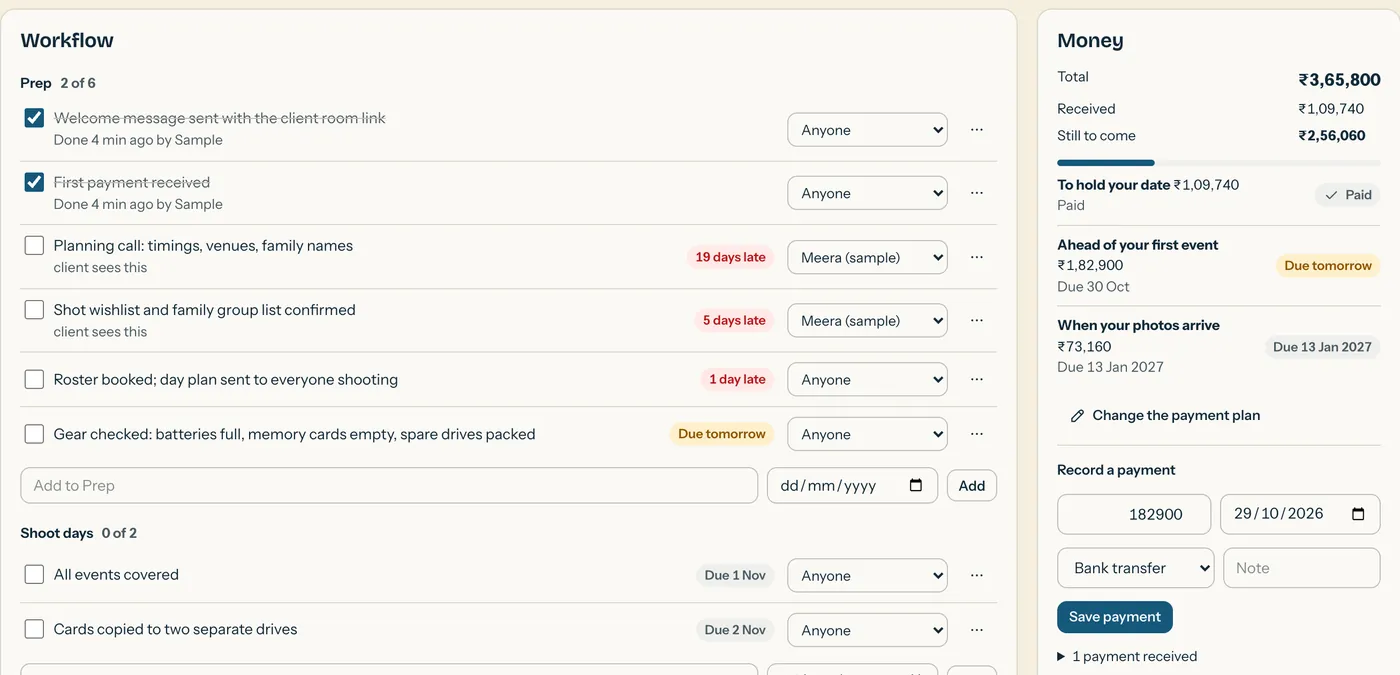This screenshot has width=1400, height=675.
Task: Mark Roster booked task as done
Action: coord(34,379)
